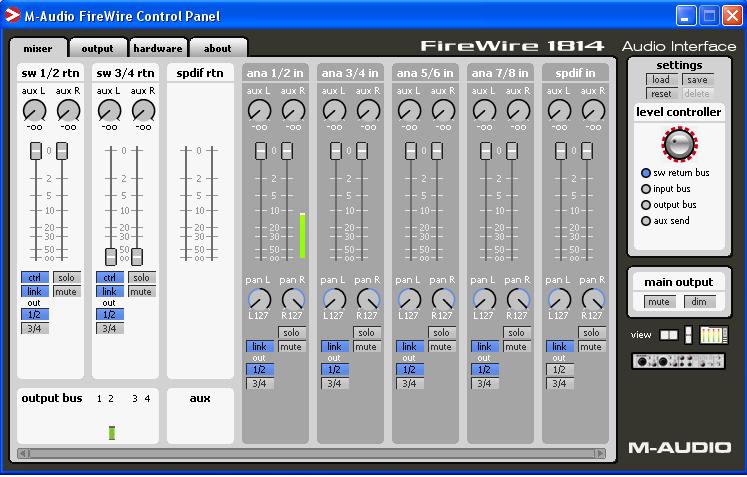Click pan L knob on spdif in
This screenshot has width=747, height=477.
(559, 300)
